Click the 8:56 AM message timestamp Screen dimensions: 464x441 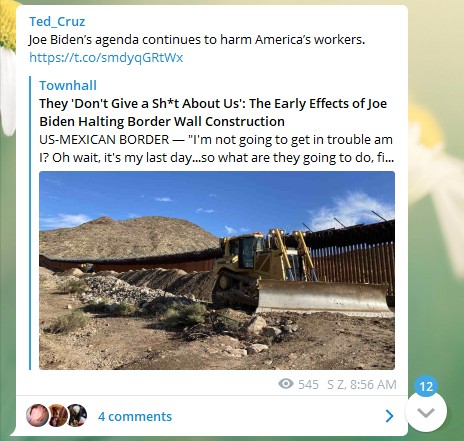click(x=373, y=384)
